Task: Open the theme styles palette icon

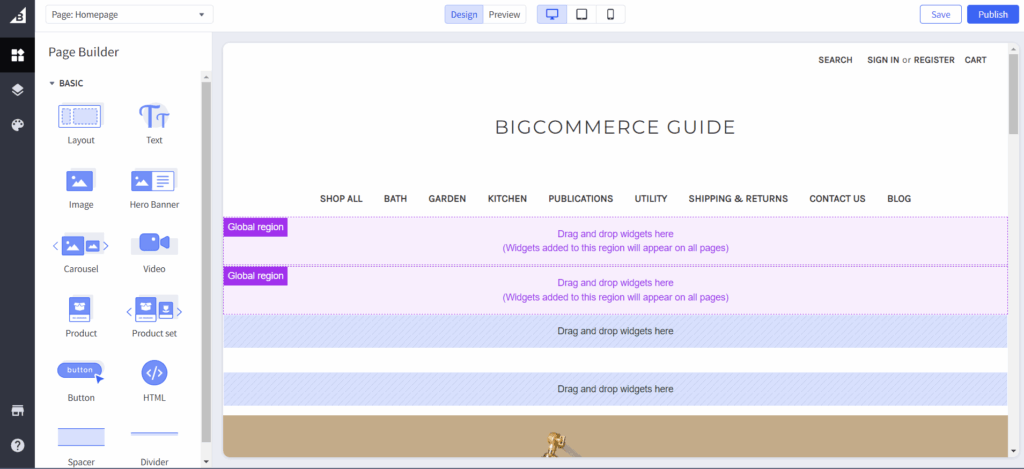Action: click(x=18, y=125)
